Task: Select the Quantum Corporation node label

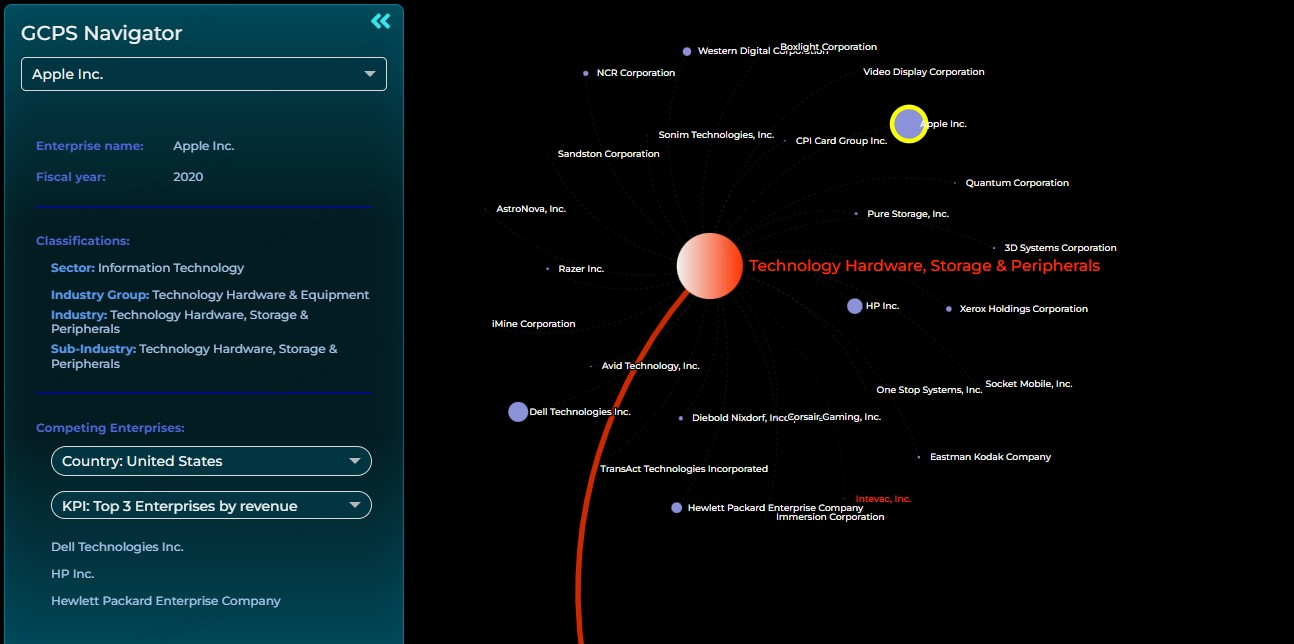Action: coord(1016,183)
